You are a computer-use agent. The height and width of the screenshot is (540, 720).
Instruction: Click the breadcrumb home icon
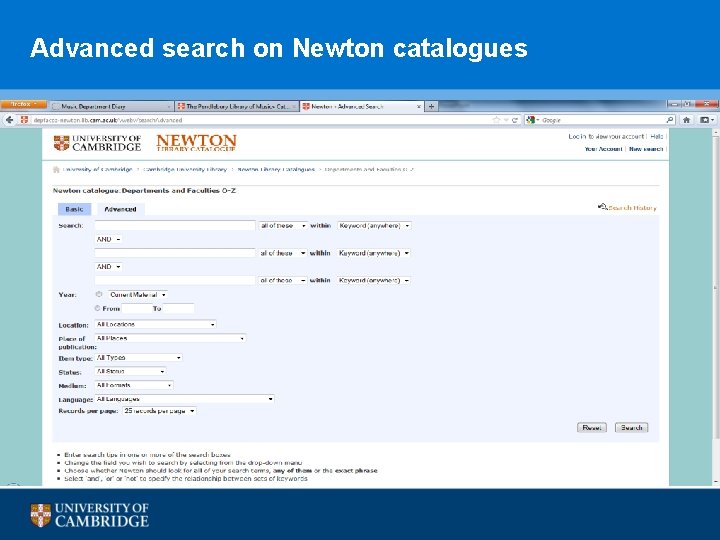pos(56,169)
